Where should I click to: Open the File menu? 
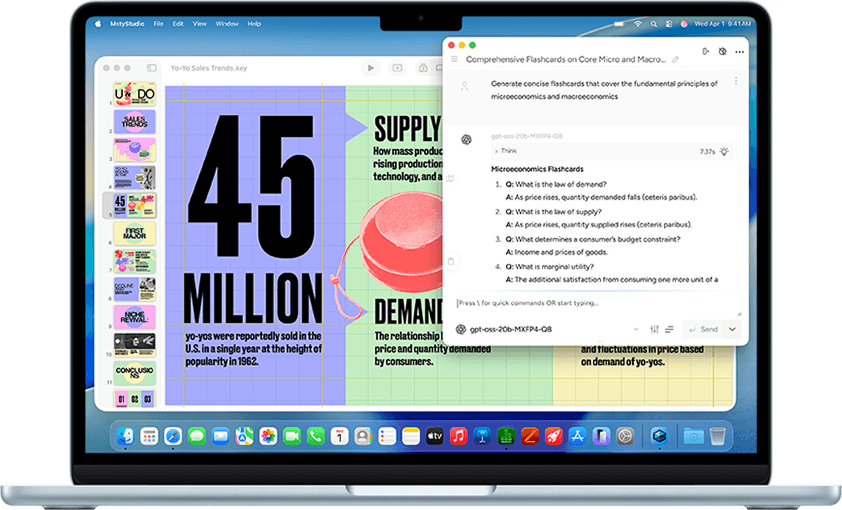tap(158, 24)
